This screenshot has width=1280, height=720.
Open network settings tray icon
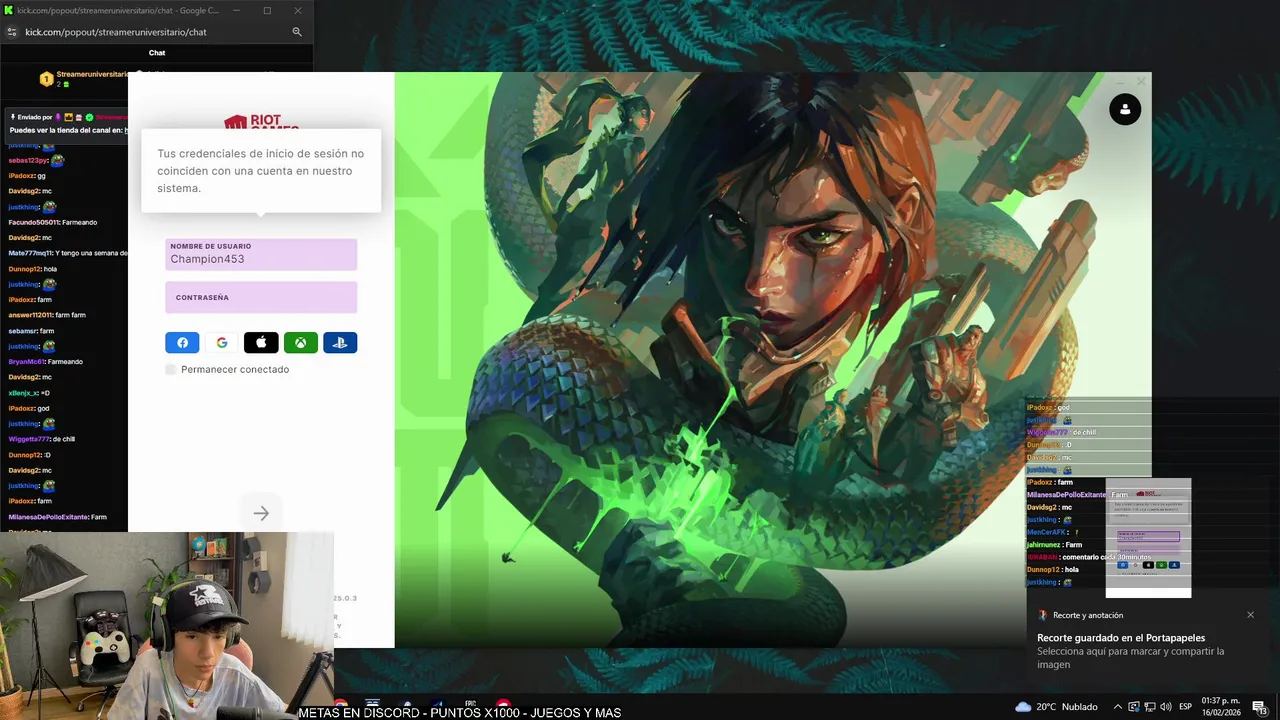1150,707
